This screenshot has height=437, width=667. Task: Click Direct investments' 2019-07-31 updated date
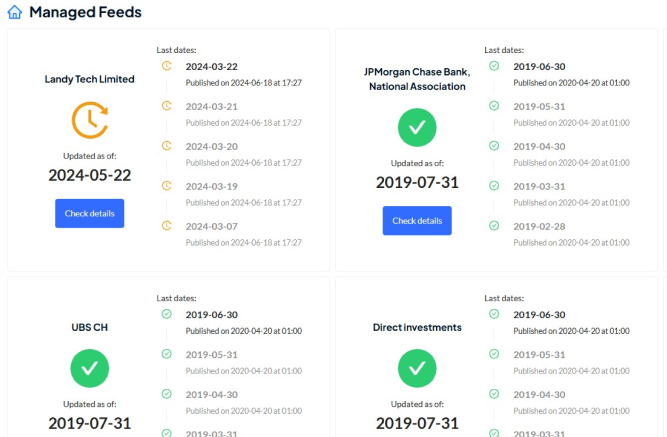[417, 423]
